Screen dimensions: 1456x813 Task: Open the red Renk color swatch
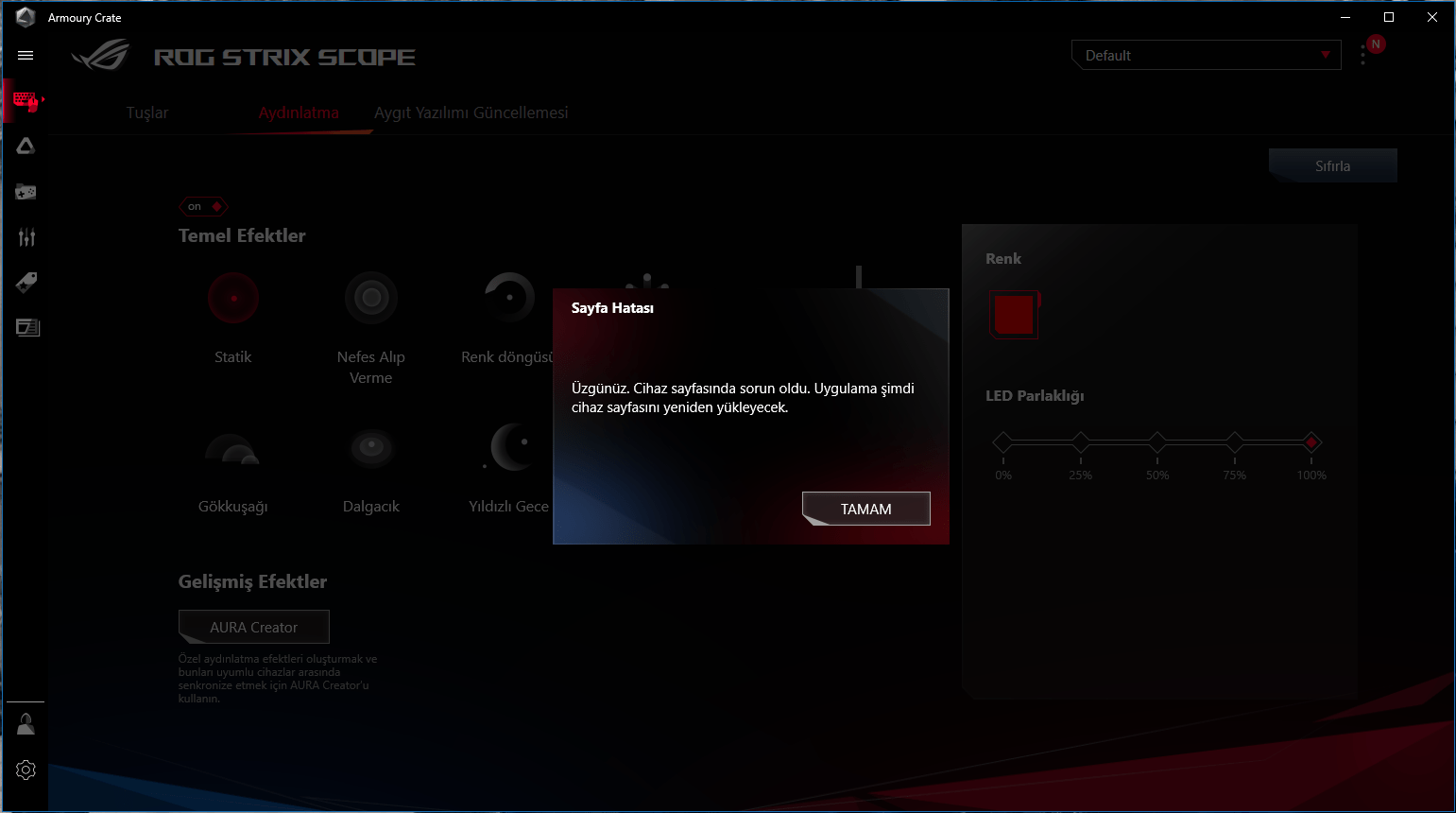click(1015, 315)
